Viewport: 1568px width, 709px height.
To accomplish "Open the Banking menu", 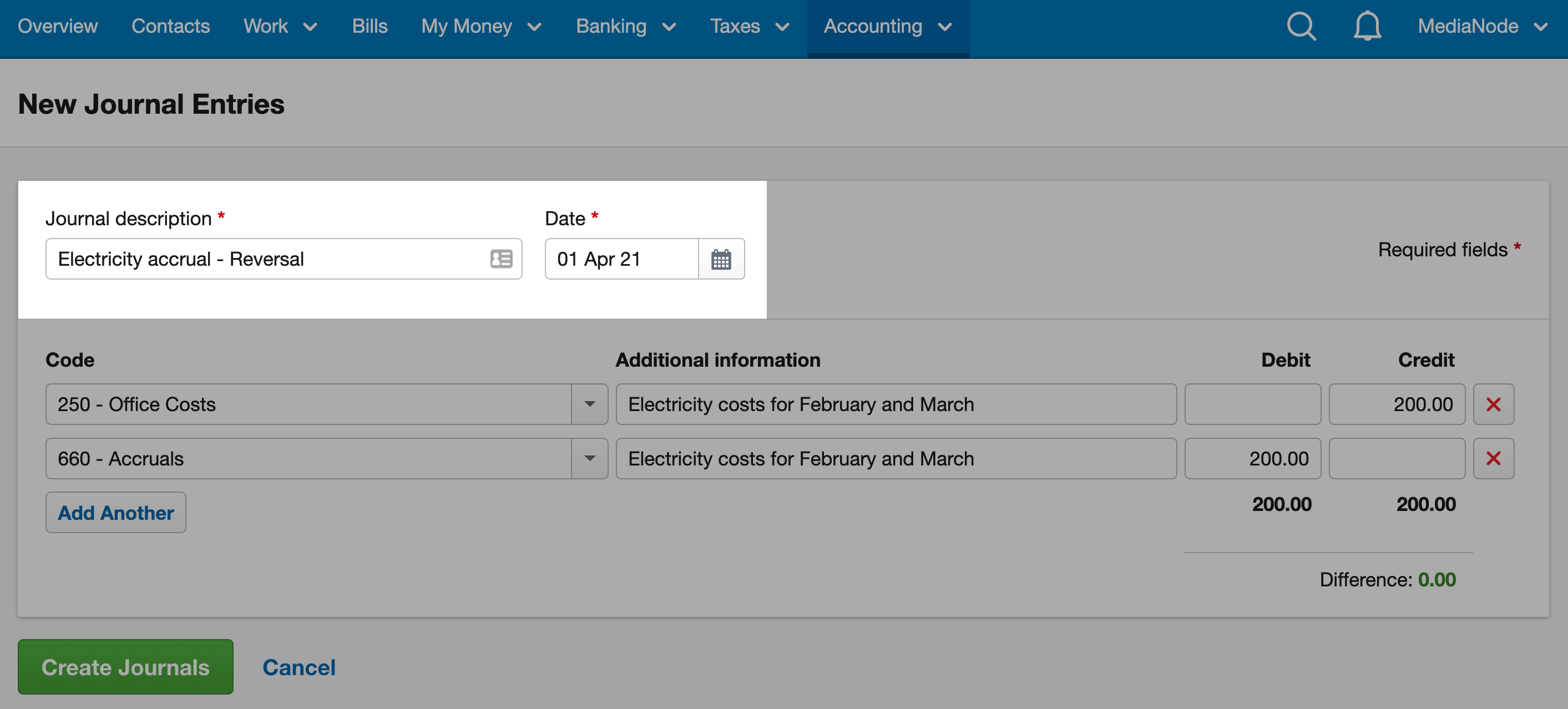I will click(x=626, y=27).
